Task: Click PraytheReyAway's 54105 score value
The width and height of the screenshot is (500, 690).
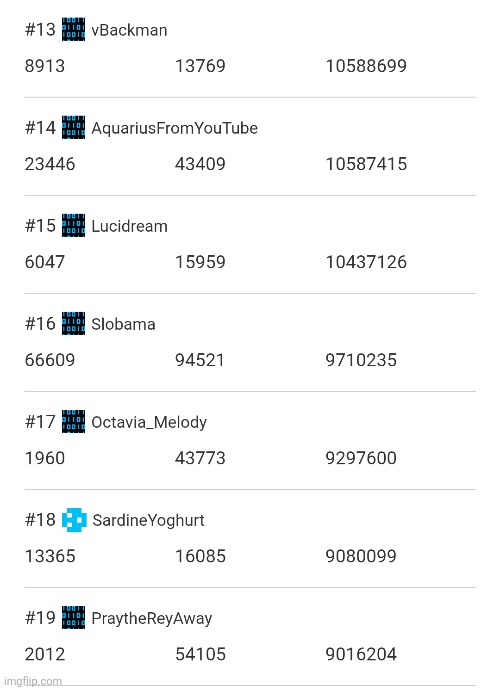Action: (x=200, y=654)
